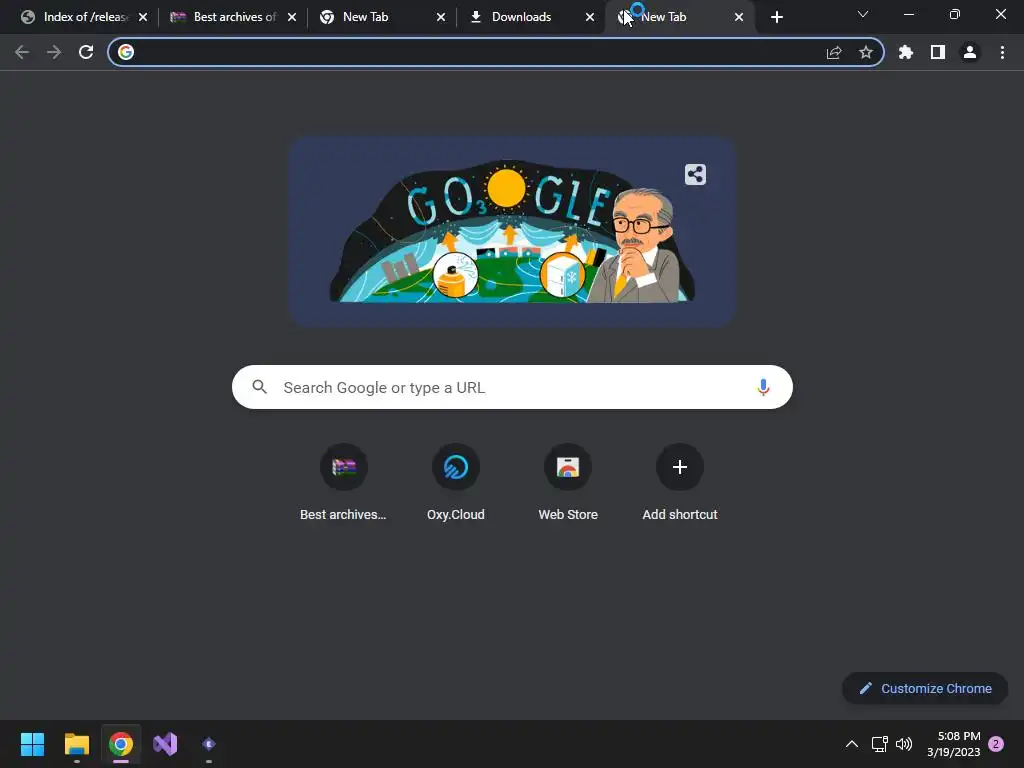1024x768 pixels.
Task: Go forward using the browser forward arrow
Action: pos(54,52)
